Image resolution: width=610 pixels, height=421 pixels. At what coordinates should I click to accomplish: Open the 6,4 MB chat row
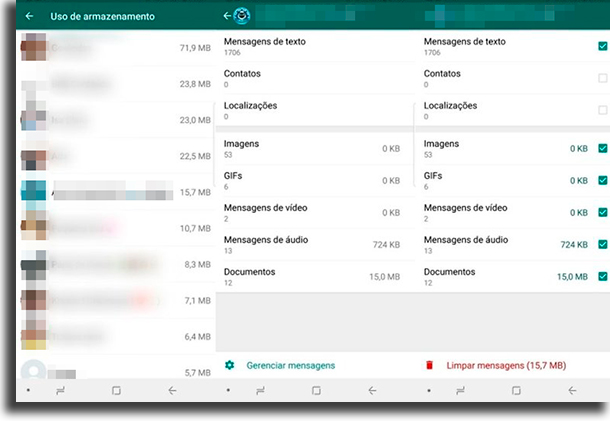tap(116, 337)
